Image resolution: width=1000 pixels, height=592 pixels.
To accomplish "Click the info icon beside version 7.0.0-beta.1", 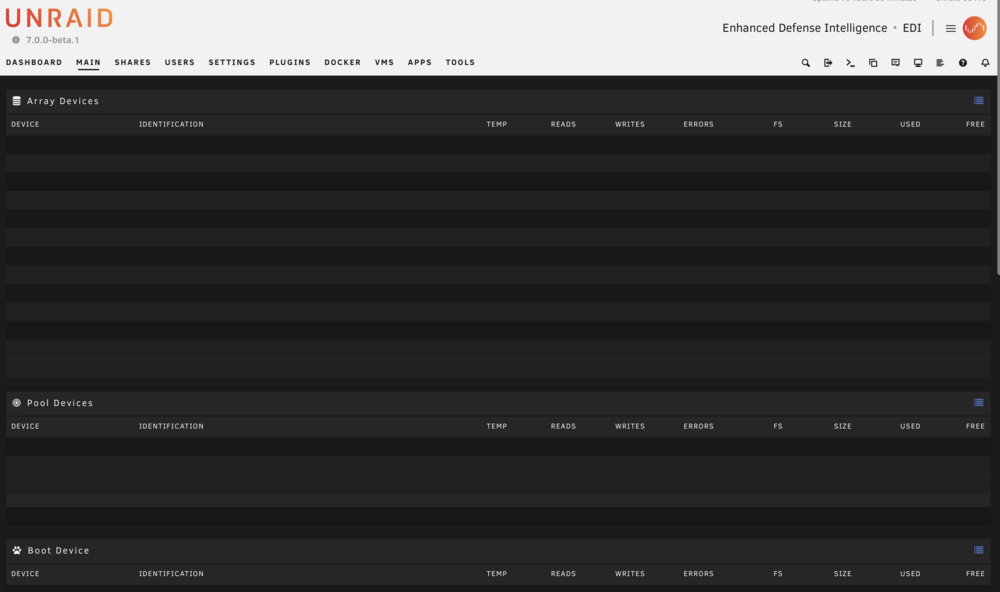I will point(16,40).
